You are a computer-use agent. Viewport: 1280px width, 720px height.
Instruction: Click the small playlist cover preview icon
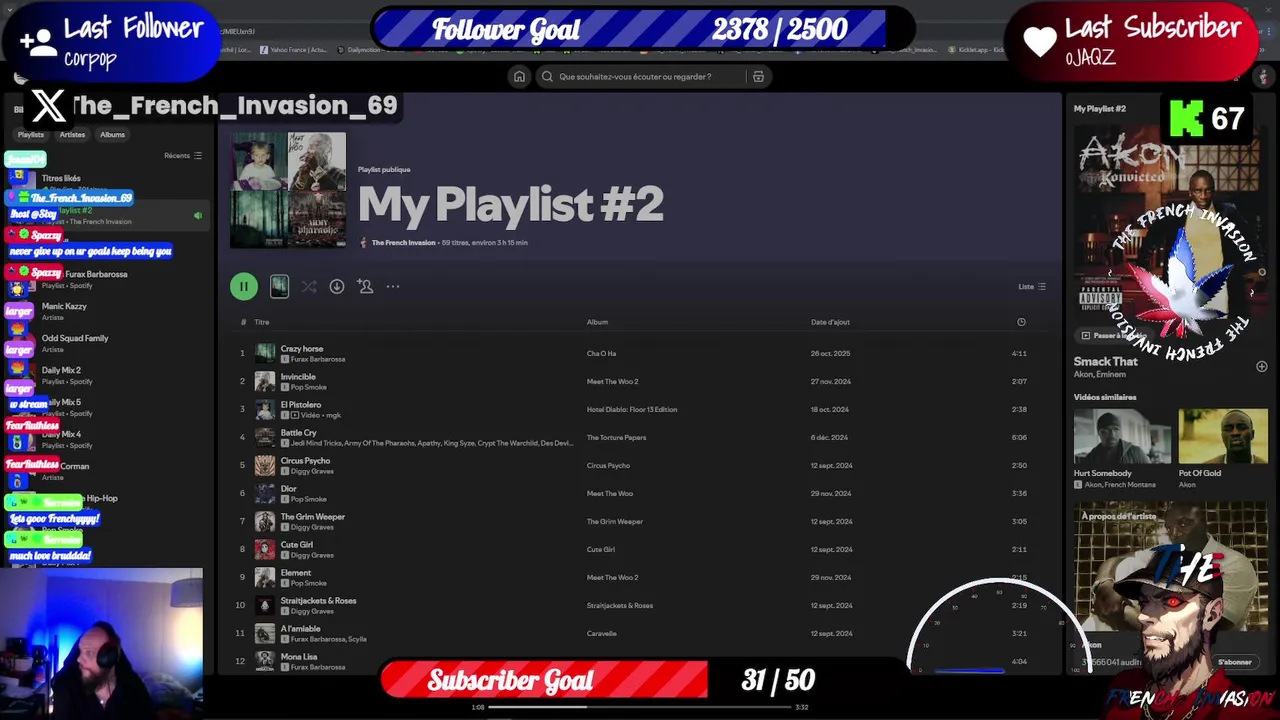279,286
